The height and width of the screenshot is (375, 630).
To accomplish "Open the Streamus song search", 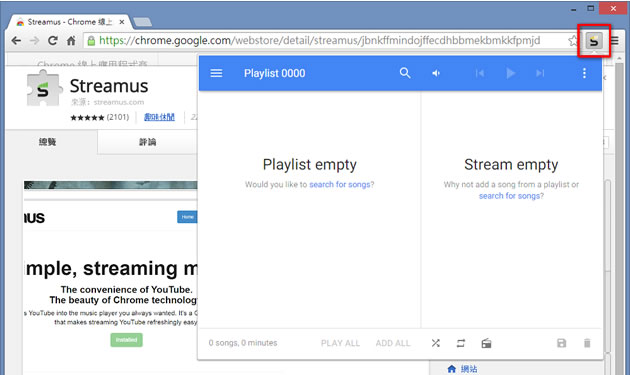I will pyautogui.click(x=405, y=73).
